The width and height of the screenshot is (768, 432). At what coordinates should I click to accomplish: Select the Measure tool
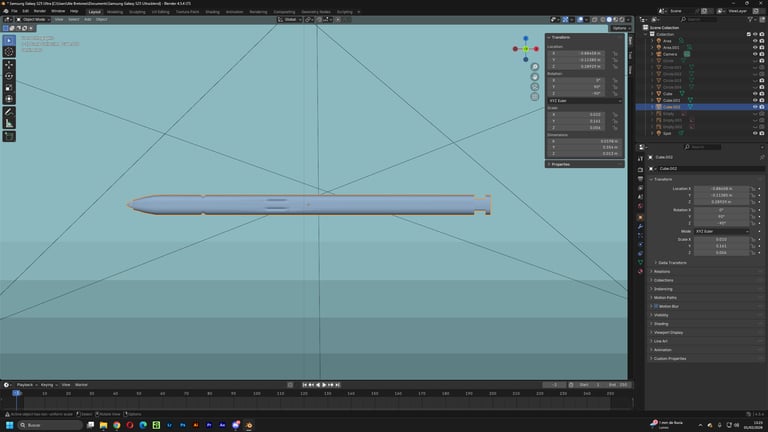click(9, 123)
